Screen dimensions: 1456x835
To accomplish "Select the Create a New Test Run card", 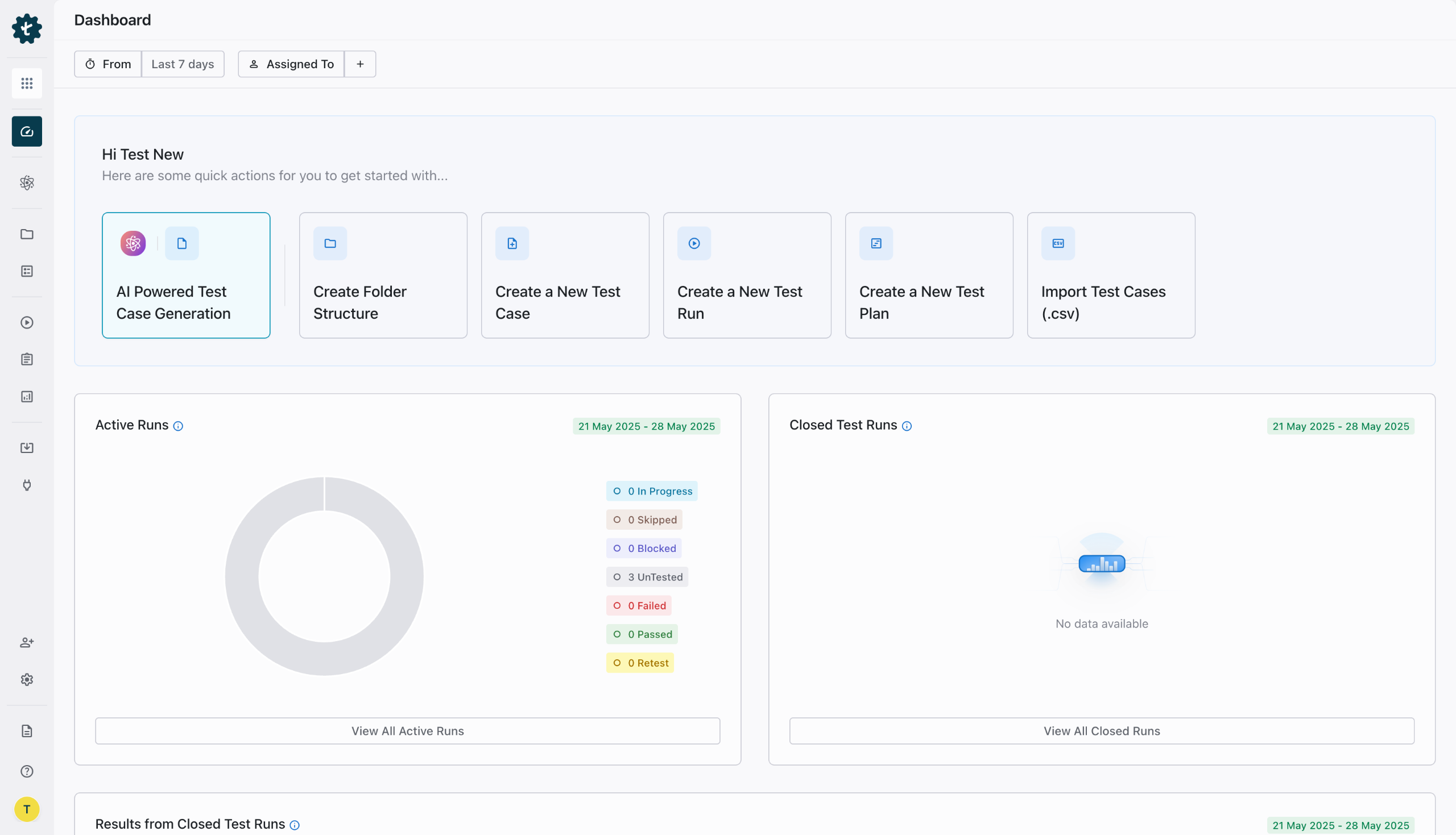I will [746, 275].
